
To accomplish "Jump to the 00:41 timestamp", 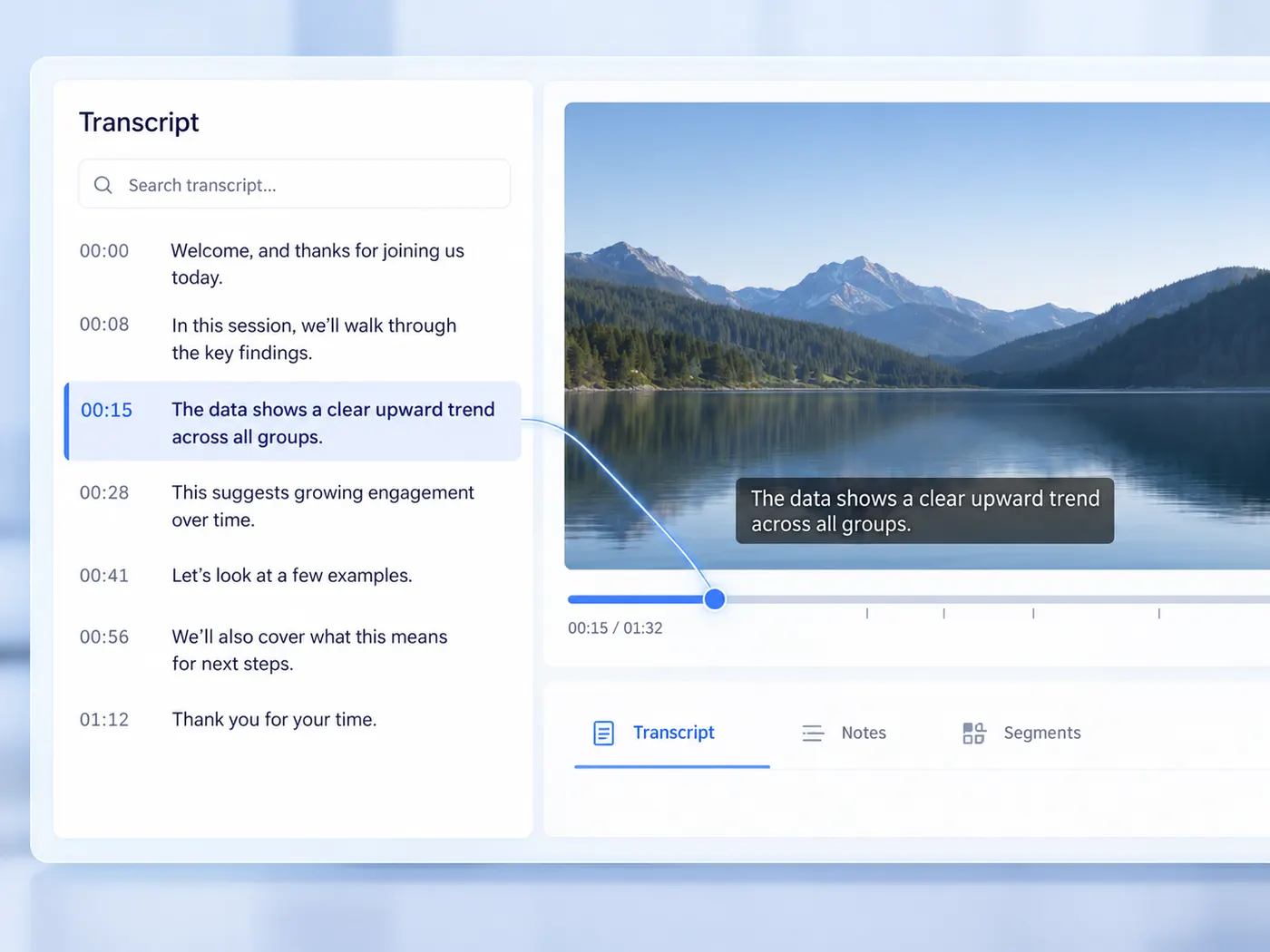I will 104,576.
